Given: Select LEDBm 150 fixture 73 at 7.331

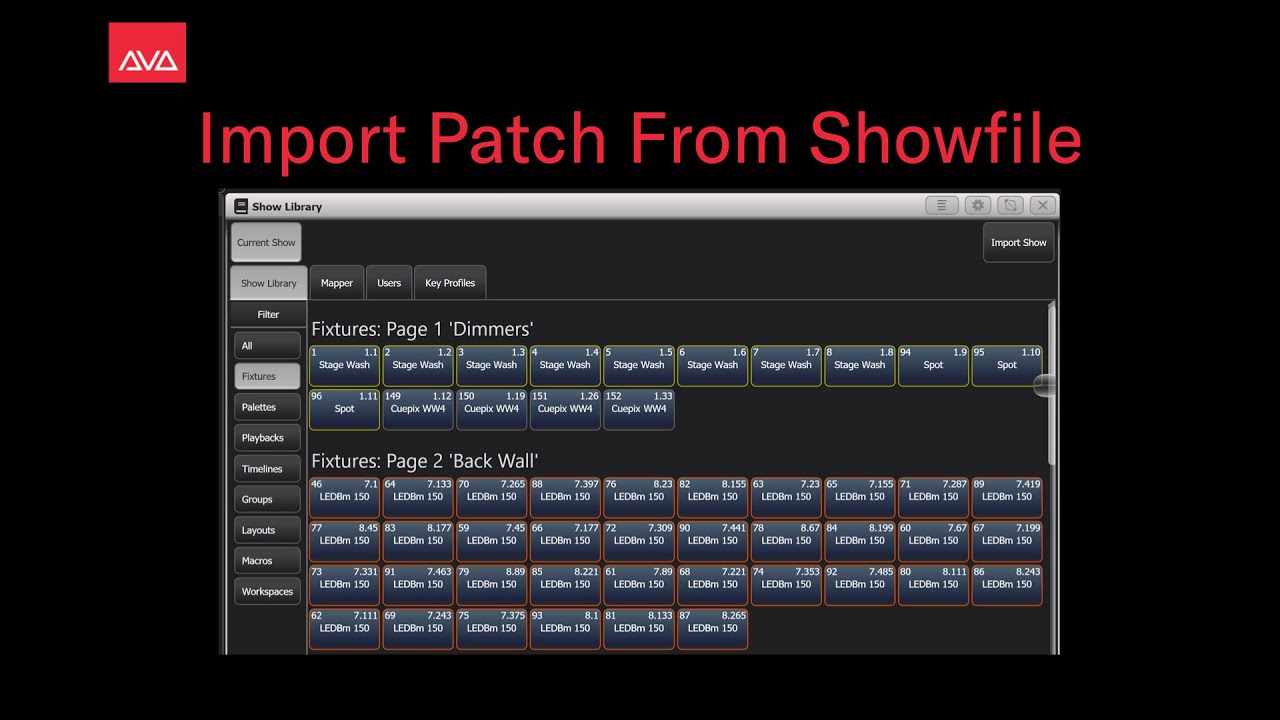Looking at the screenshot, I should (x=344, y=585).
